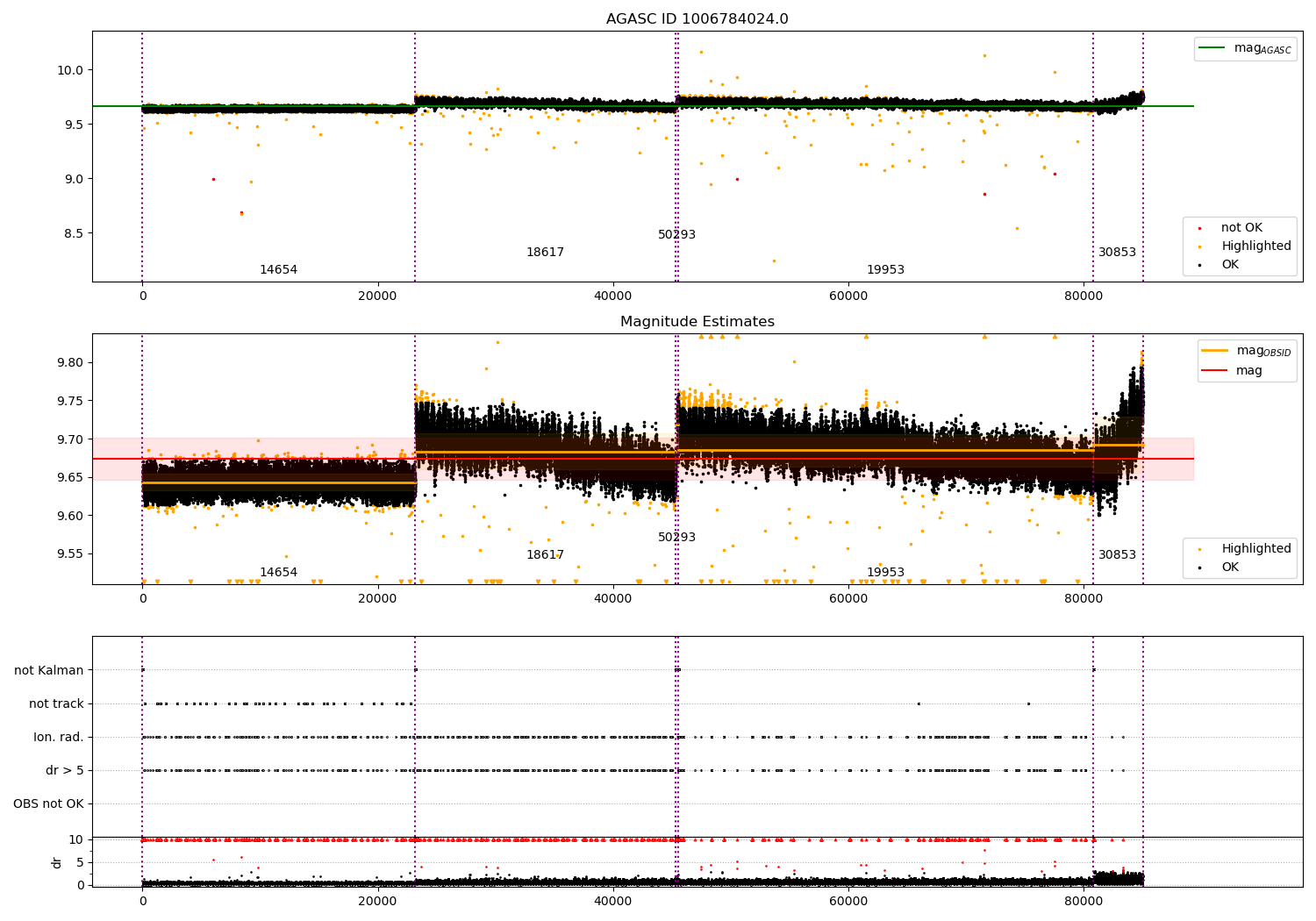1316x921 pixels.
Task: Click OBSID label "30853" in AGASC ID plot
Action: 1117,253
